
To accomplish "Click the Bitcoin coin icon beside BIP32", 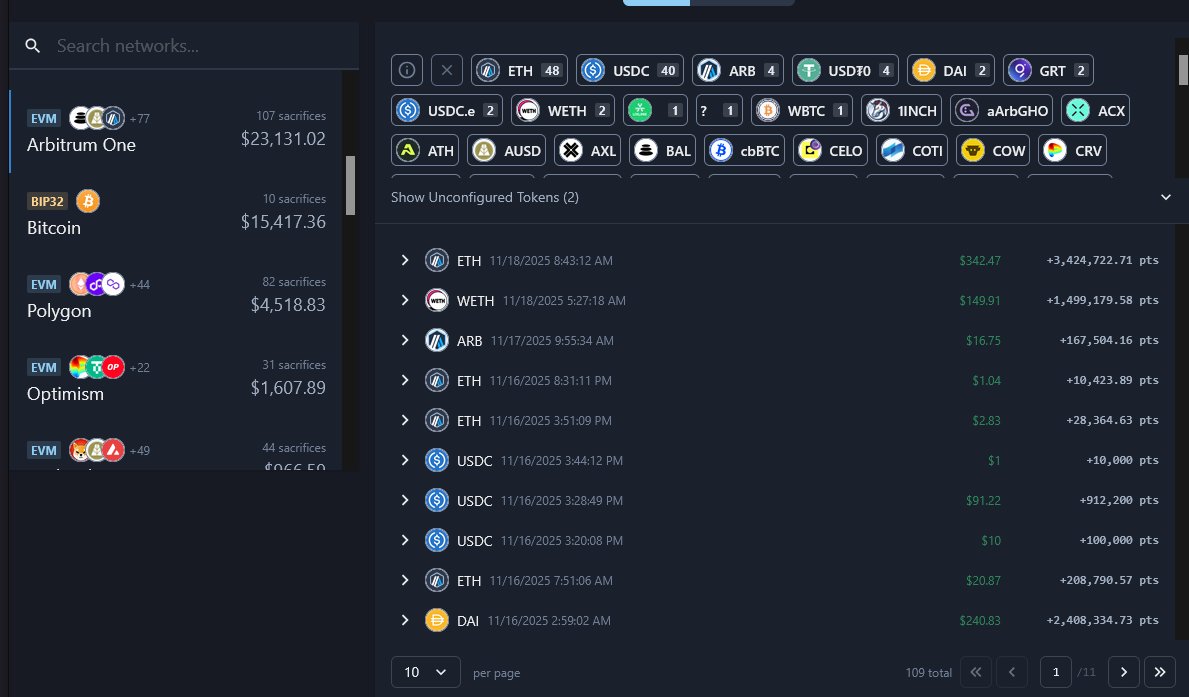I will click(88, 201).
